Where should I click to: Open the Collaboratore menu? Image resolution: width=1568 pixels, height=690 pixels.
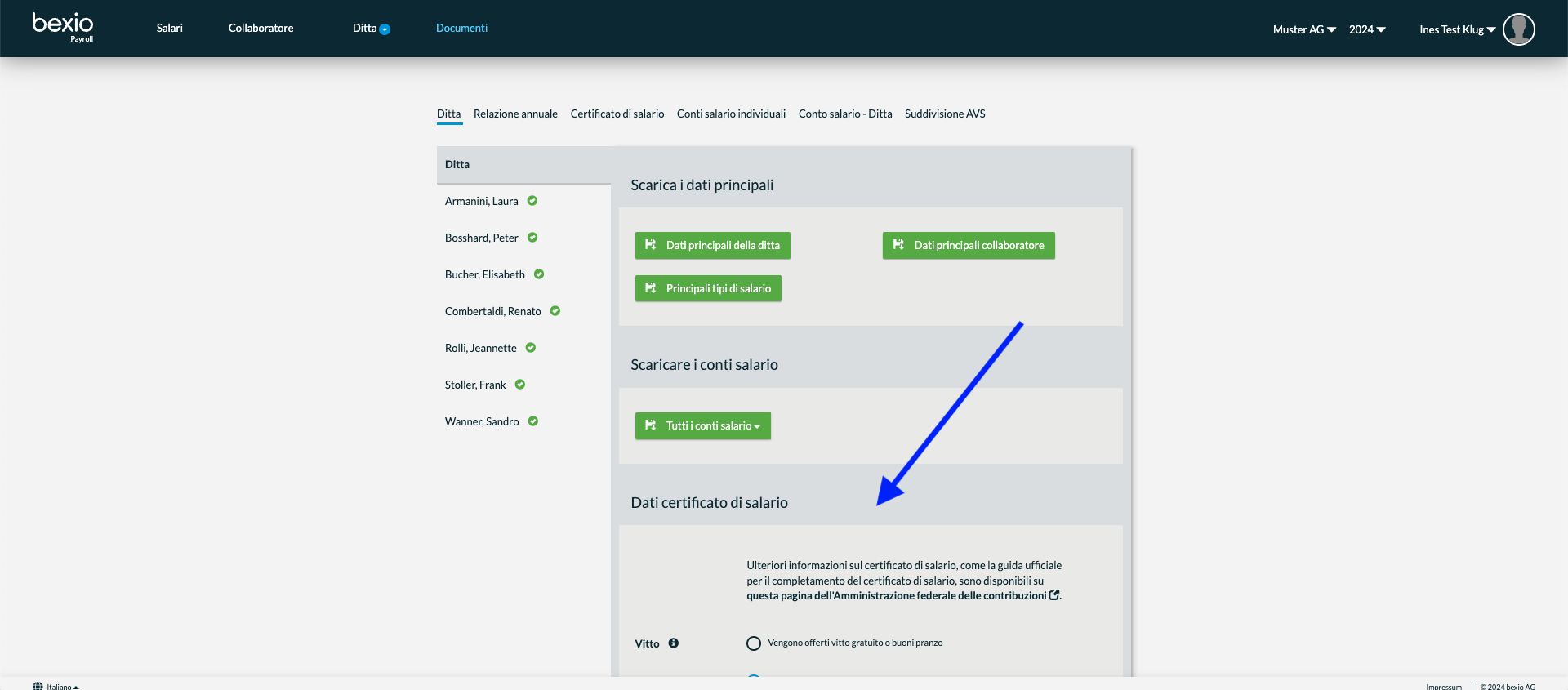pyautogui.click(x=261, y=28)
